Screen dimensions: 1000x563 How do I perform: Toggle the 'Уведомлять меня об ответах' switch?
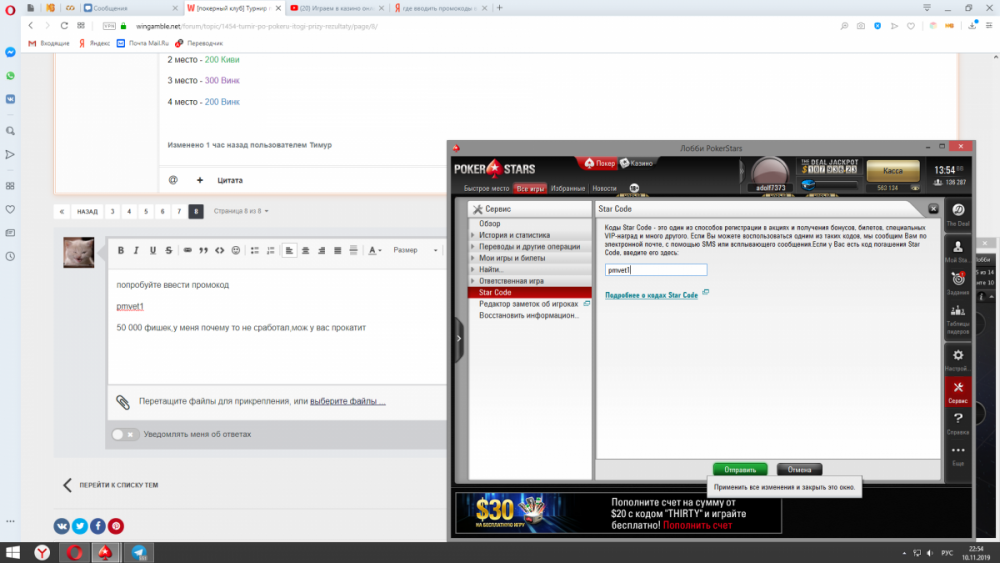[125, 434]
